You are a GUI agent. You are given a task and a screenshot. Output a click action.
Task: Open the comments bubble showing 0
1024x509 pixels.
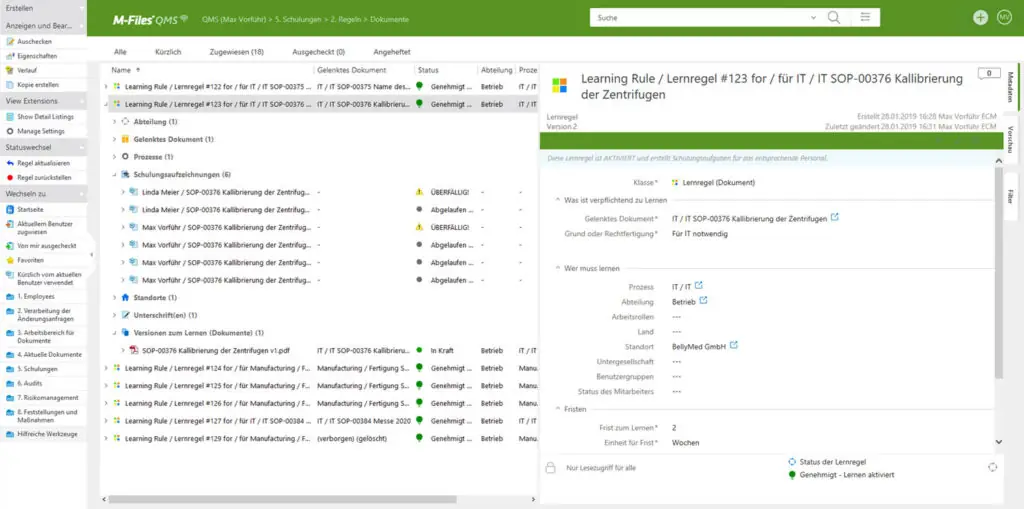click(989, 74)
